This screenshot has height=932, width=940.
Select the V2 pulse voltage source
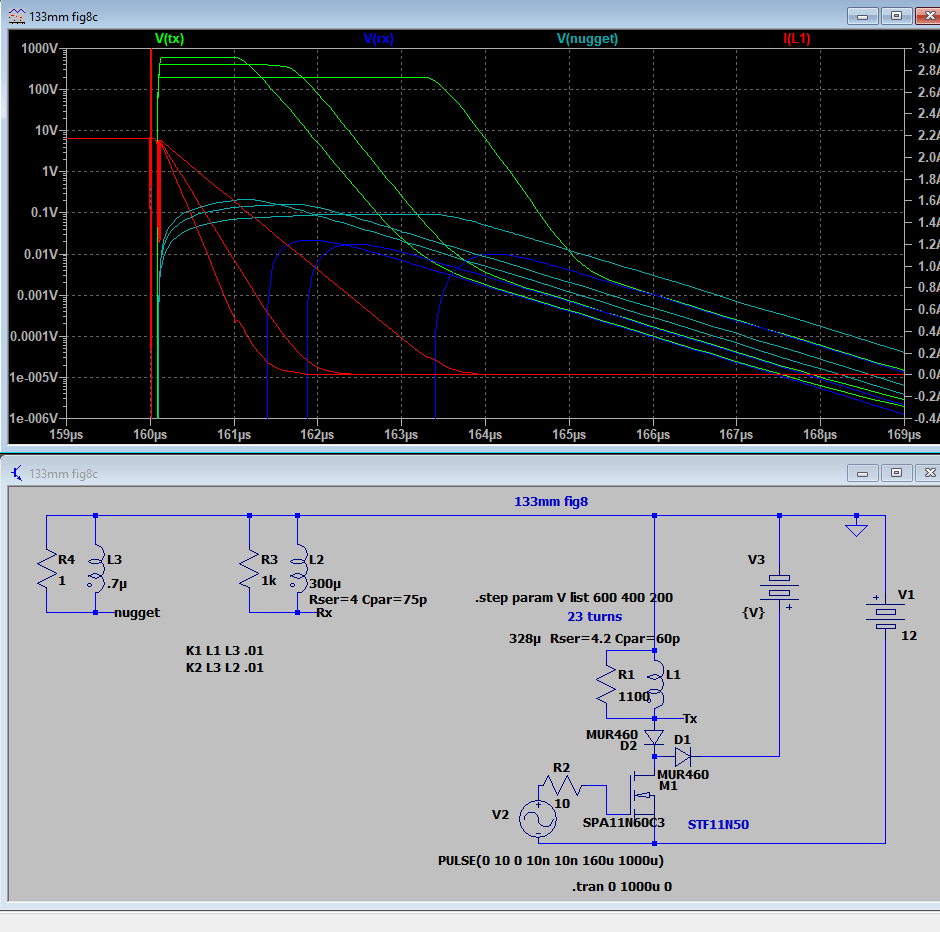[x=536, y=819]
